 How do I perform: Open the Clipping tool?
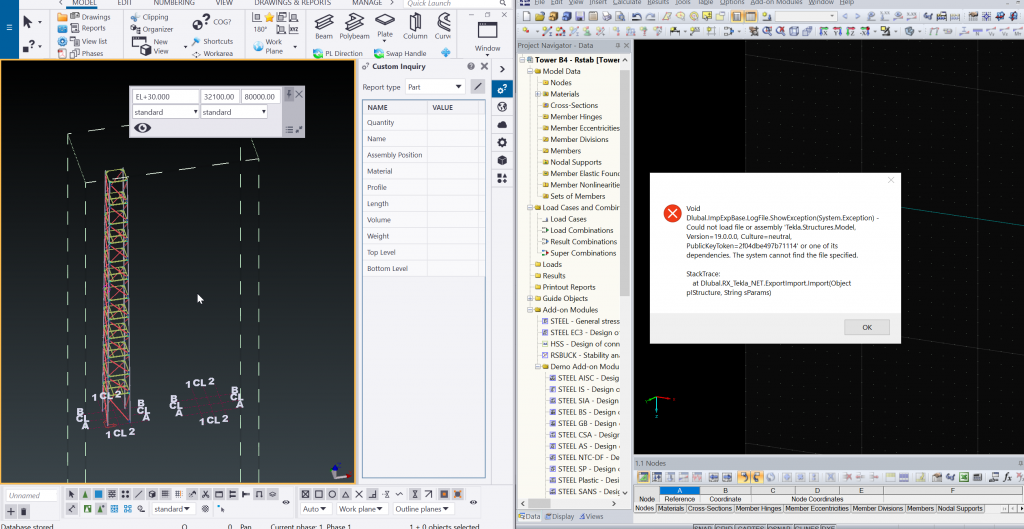click(150, 17)
